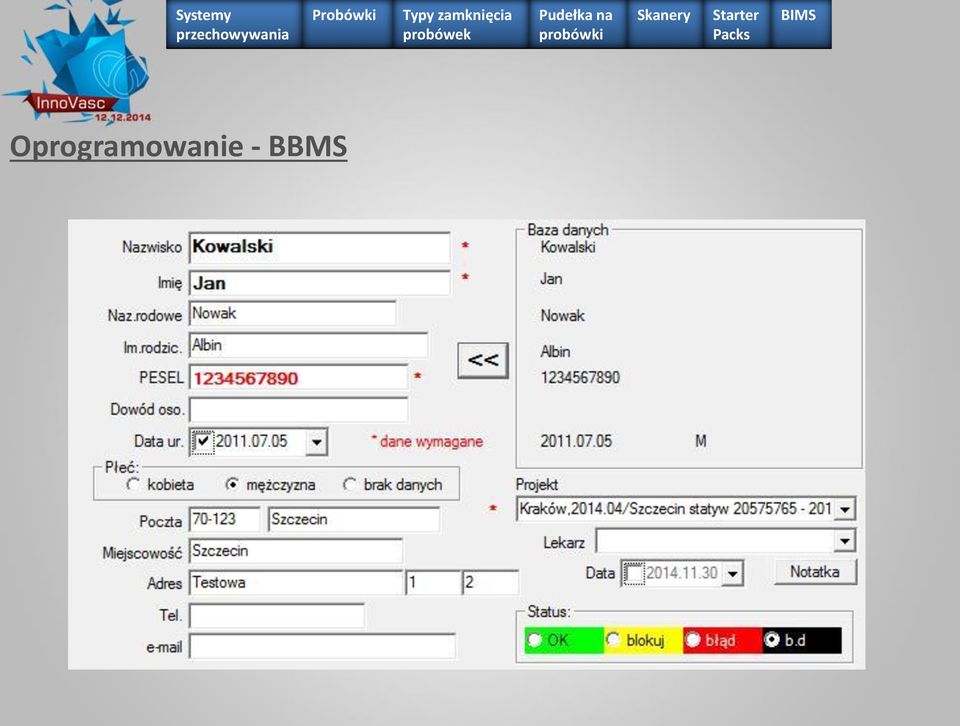Click the database birth date 2011.07.05
960x726 pixels.
click(x=576, y=441)
